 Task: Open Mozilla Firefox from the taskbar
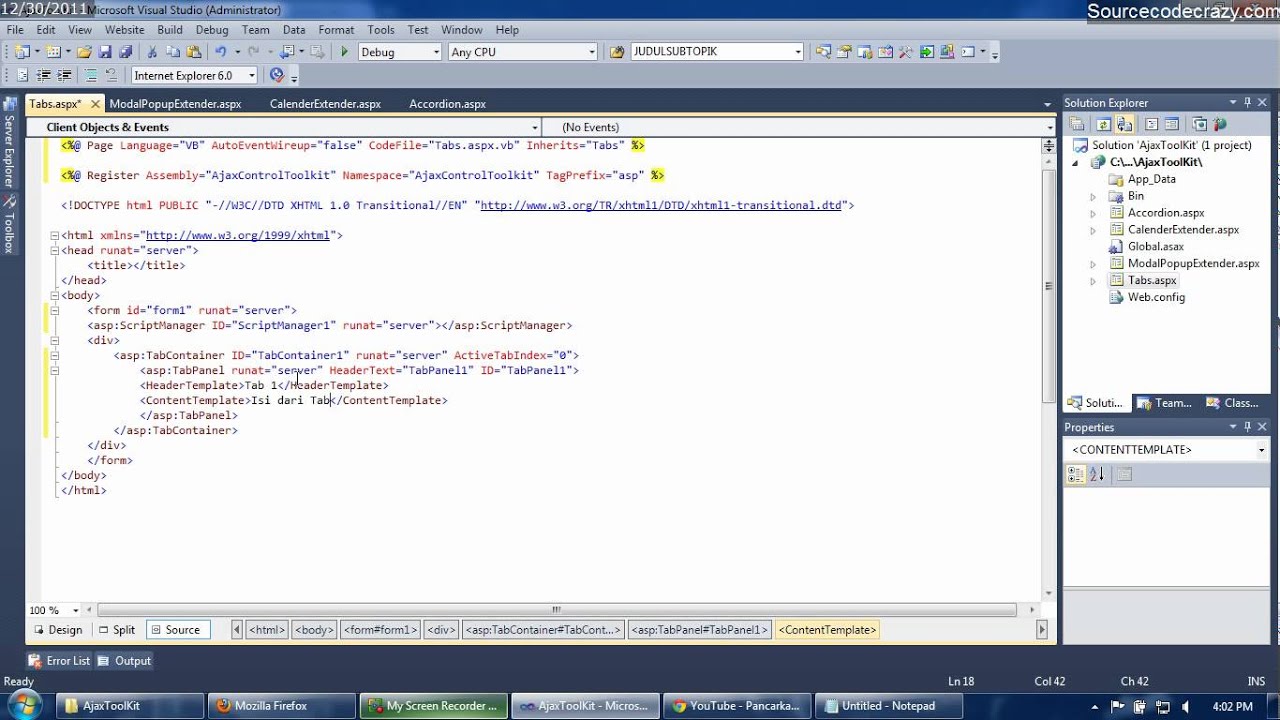(282, 706)
